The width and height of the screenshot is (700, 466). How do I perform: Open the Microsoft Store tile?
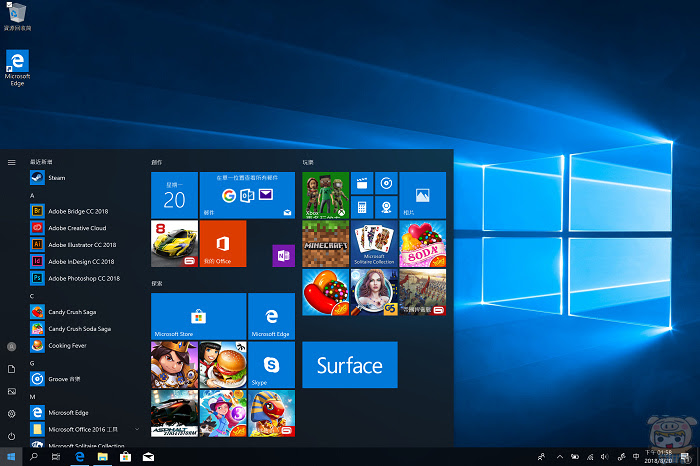point(199,316)
